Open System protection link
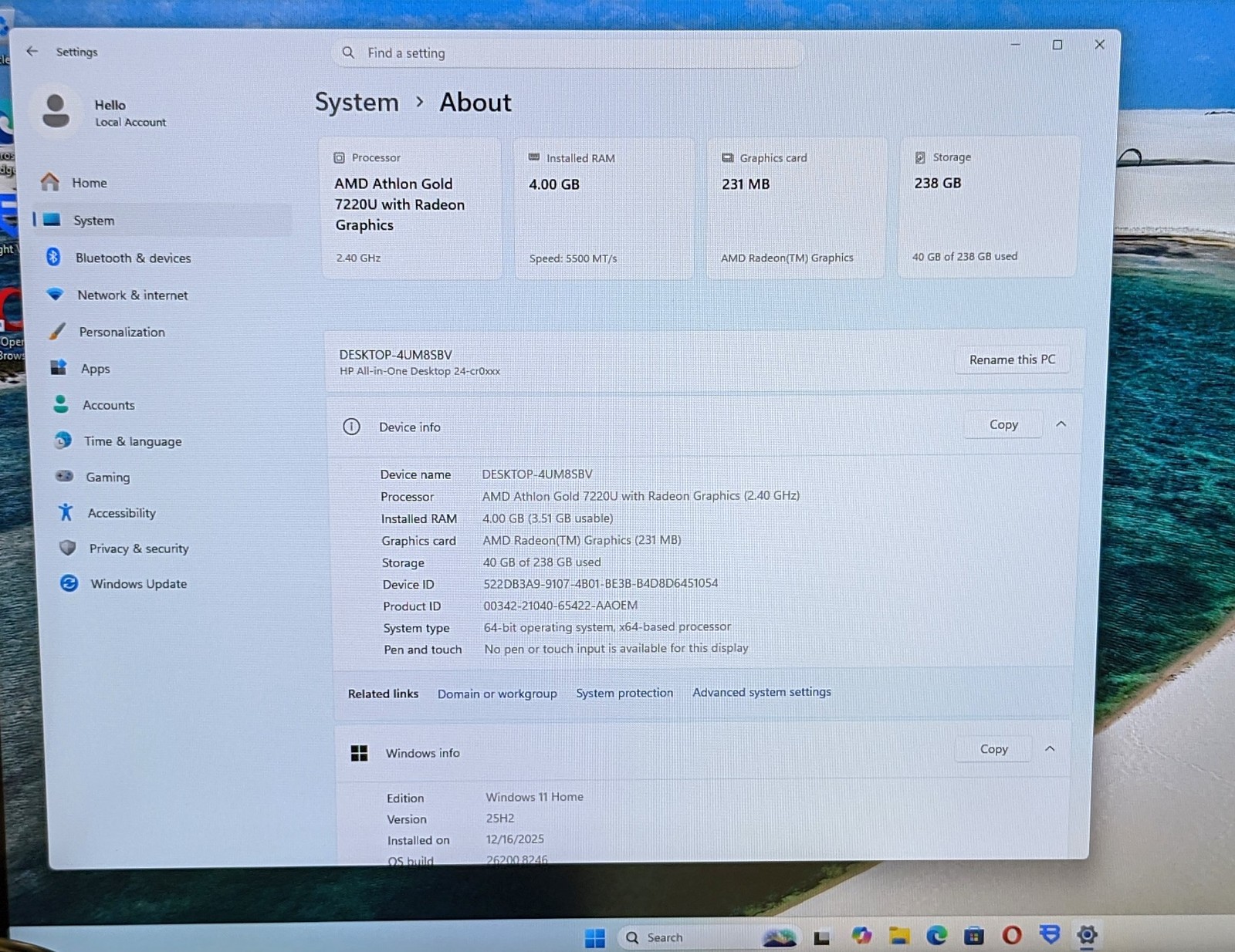1235x952 pixels. (624, 693)
